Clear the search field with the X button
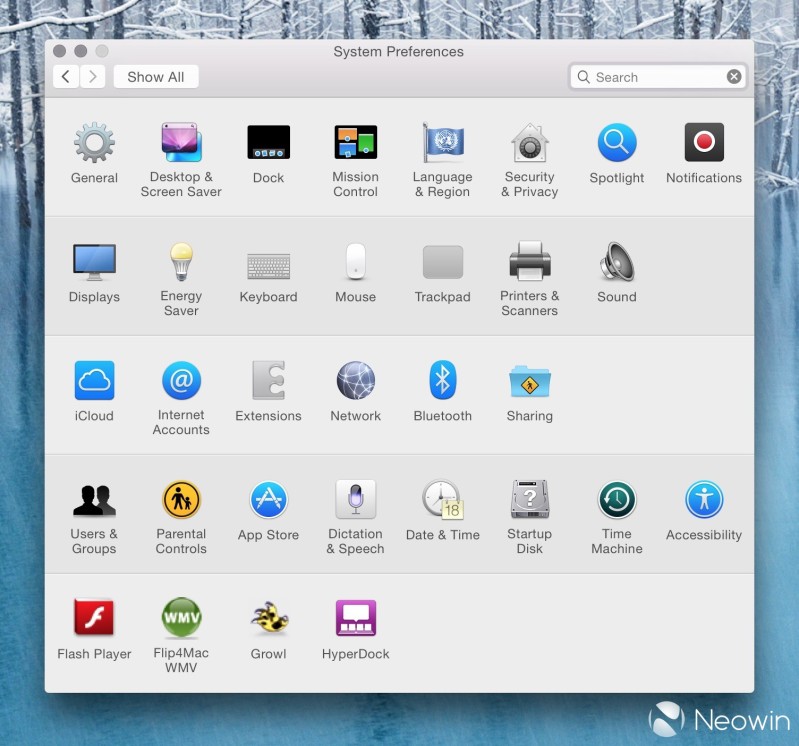Image resolution: width=799 pixels, height=746 pixels. [x=734, y=77]
